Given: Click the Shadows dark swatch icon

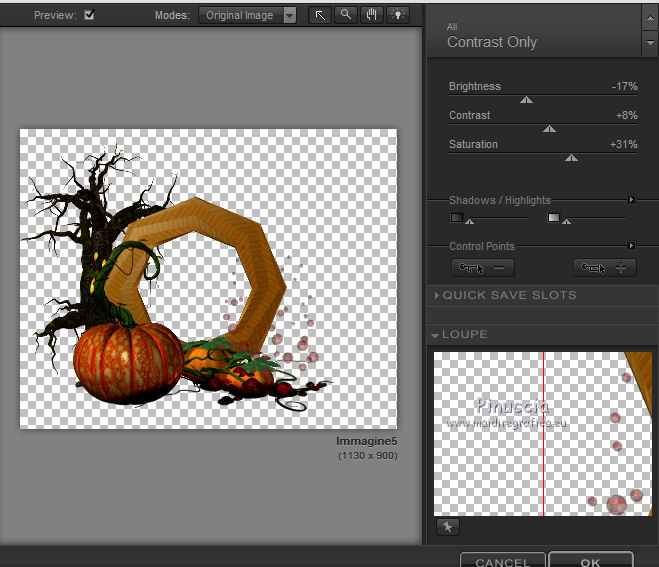Looking at the screenshot, I should tap(457, 217).
